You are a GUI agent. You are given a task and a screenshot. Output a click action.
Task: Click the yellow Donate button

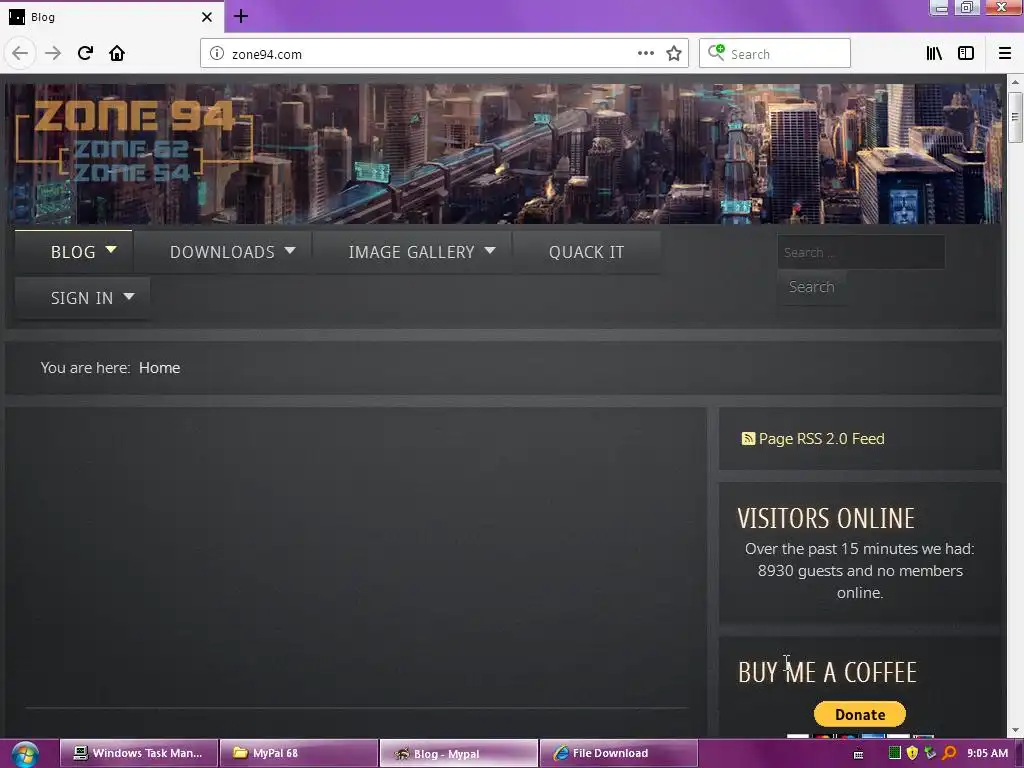(x=859, y=714)
